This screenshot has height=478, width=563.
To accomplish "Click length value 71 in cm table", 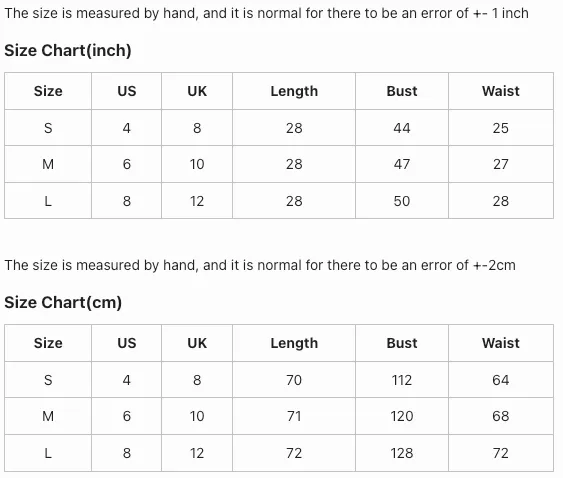I will (294, 416).
